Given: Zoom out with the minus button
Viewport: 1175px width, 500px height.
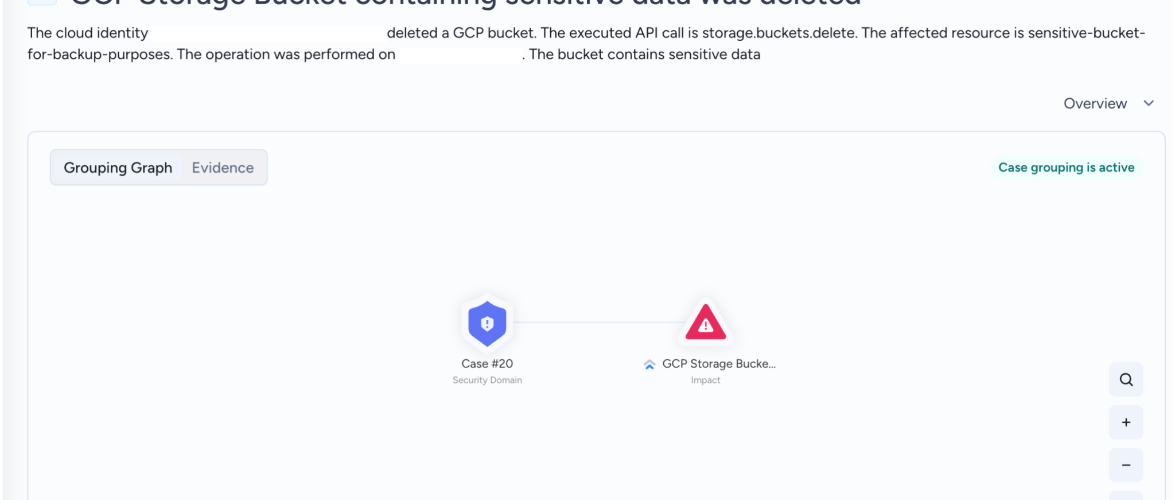Looking at the screenshot, I should coord(1126,465).
